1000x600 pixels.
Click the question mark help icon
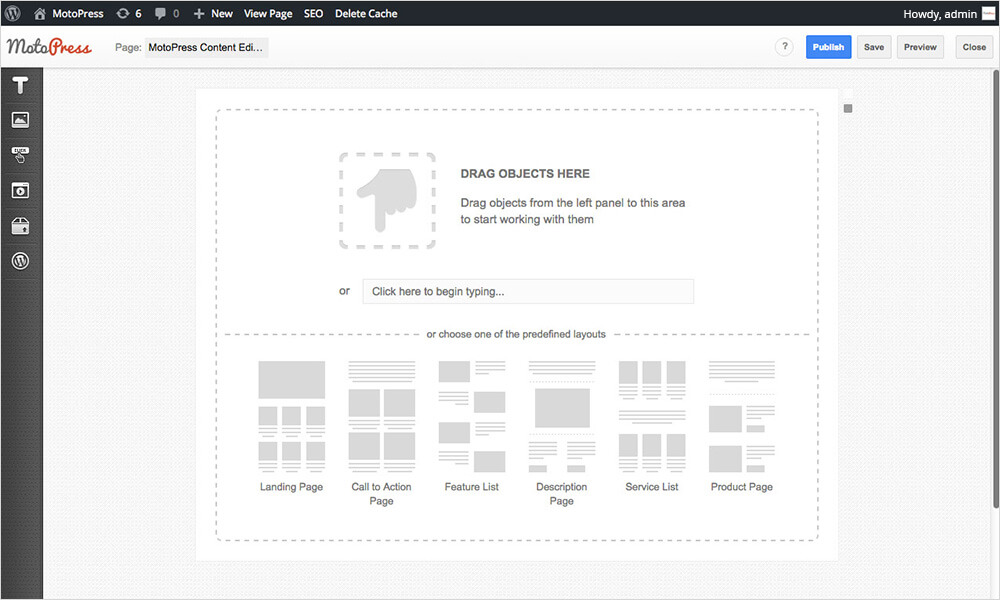[785, 47]
